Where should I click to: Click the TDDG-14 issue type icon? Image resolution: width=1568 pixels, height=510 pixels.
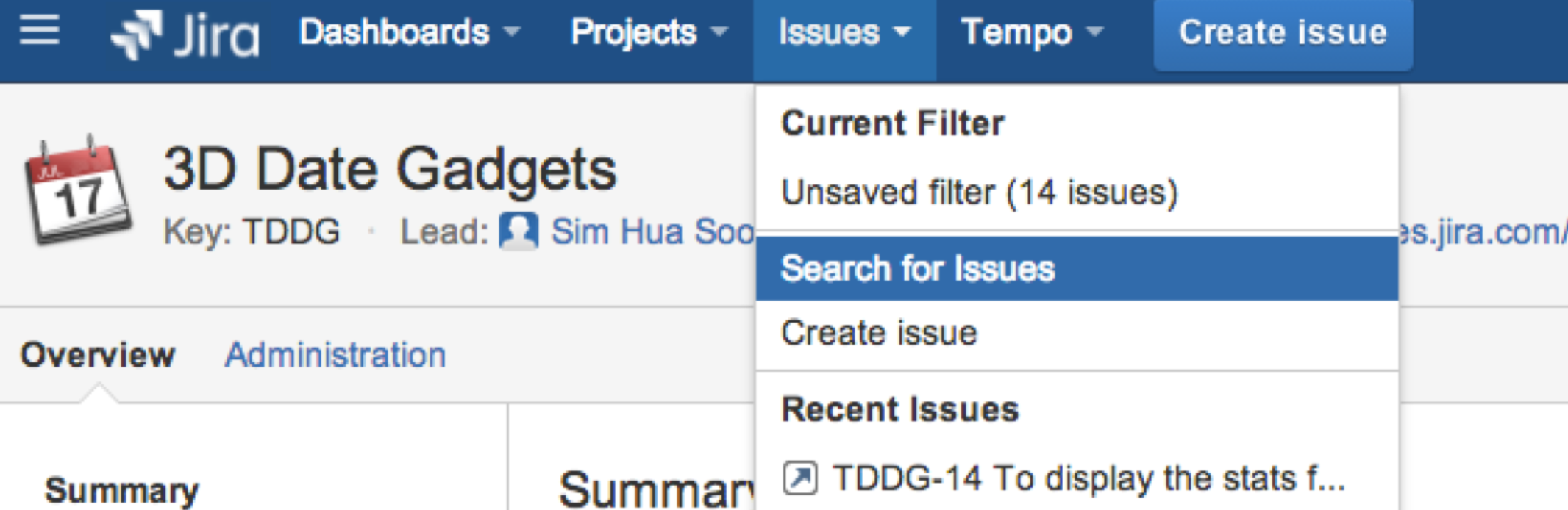pos(800,478)
